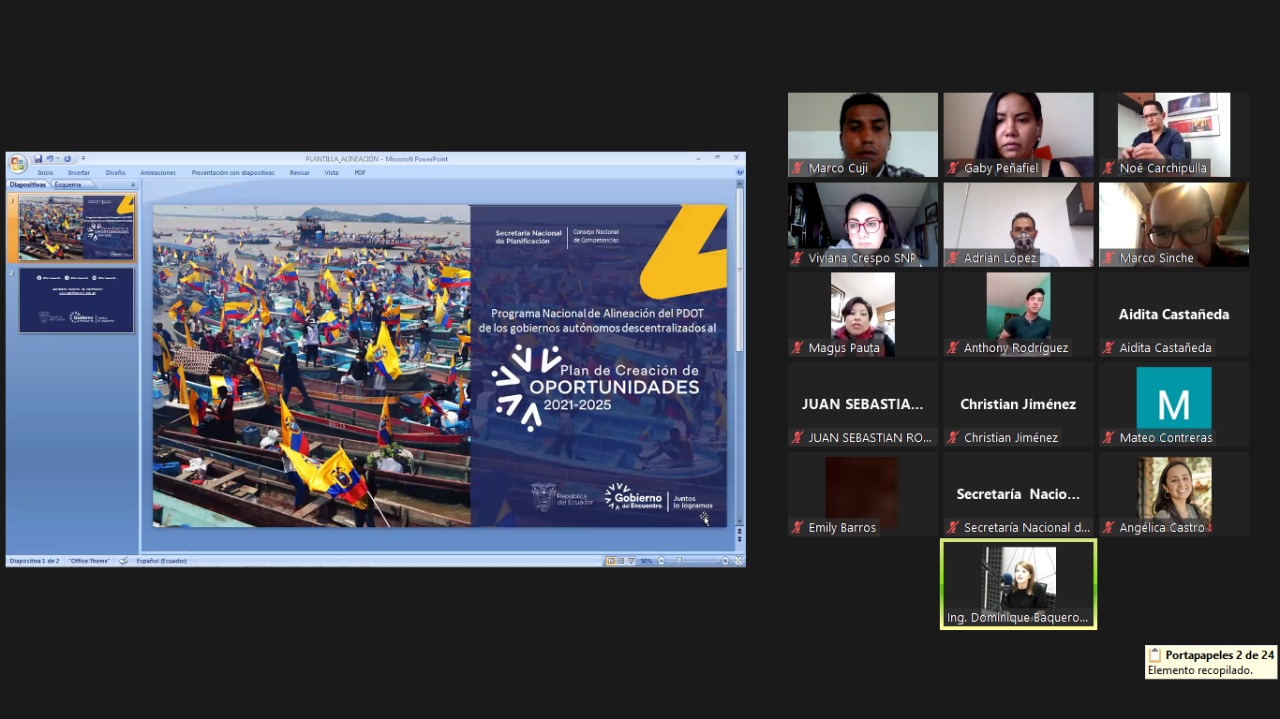This screenshot has height=719, width=1280.
Task: Click muted mic icon beside Emily Barros
Action: [798, 528]
